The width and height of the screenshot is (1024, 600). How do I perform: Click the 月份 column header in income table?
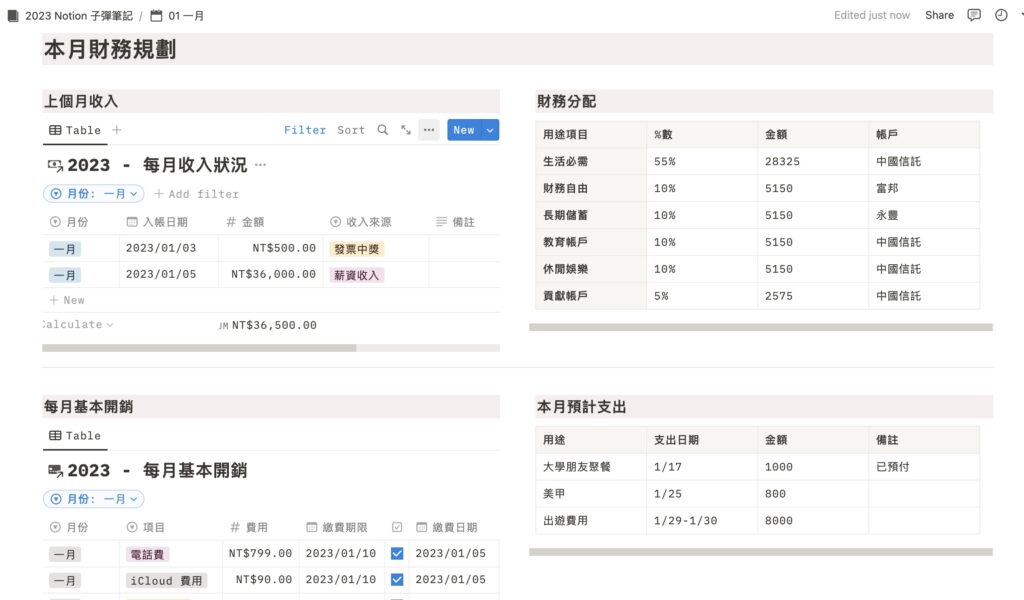pos(69,222)
